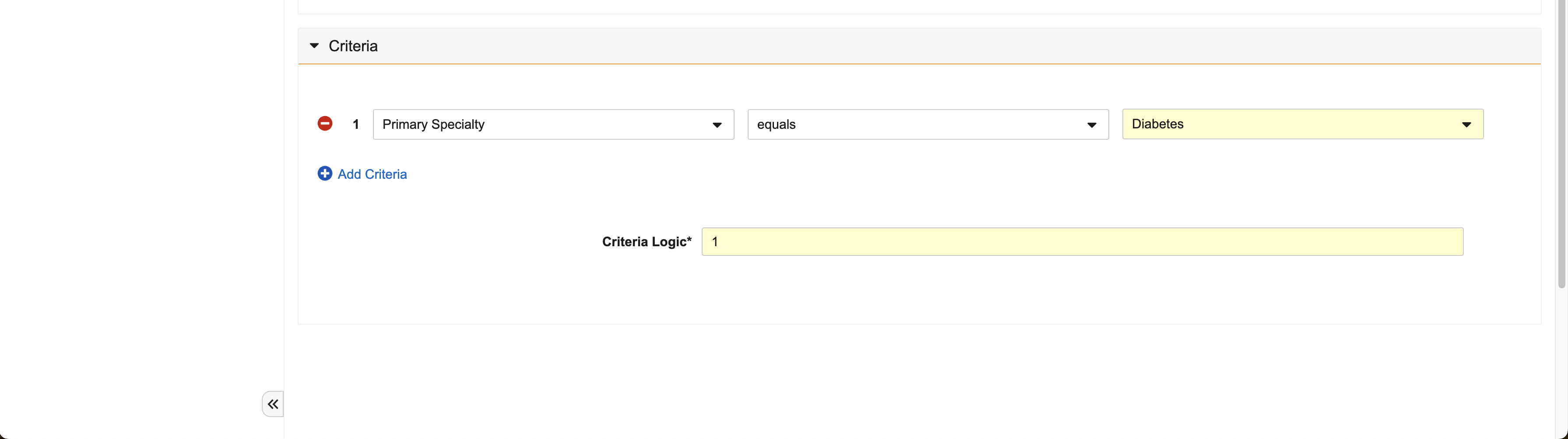Click the criteria row number 1 label
This screenshot has height=439, width=1568.
tap(355, 124)
